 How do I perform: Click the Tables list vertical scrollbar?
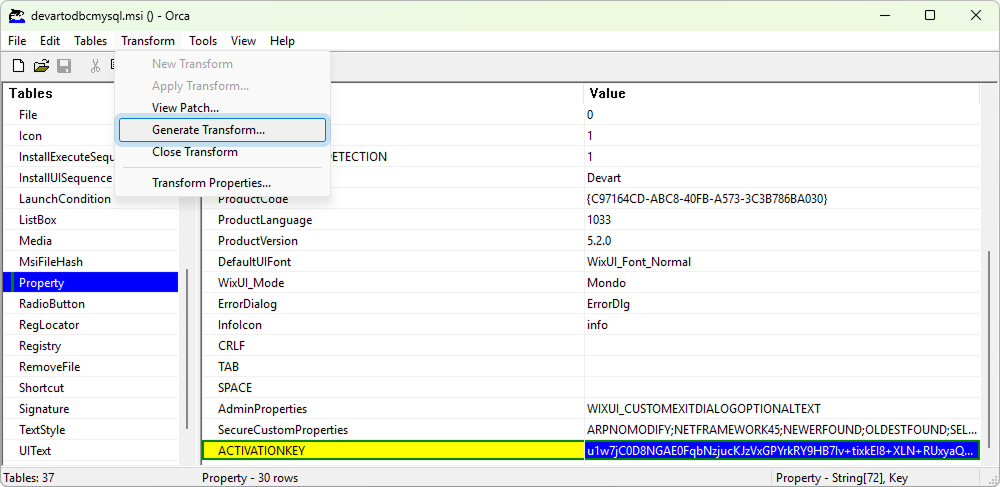(186, 349)
